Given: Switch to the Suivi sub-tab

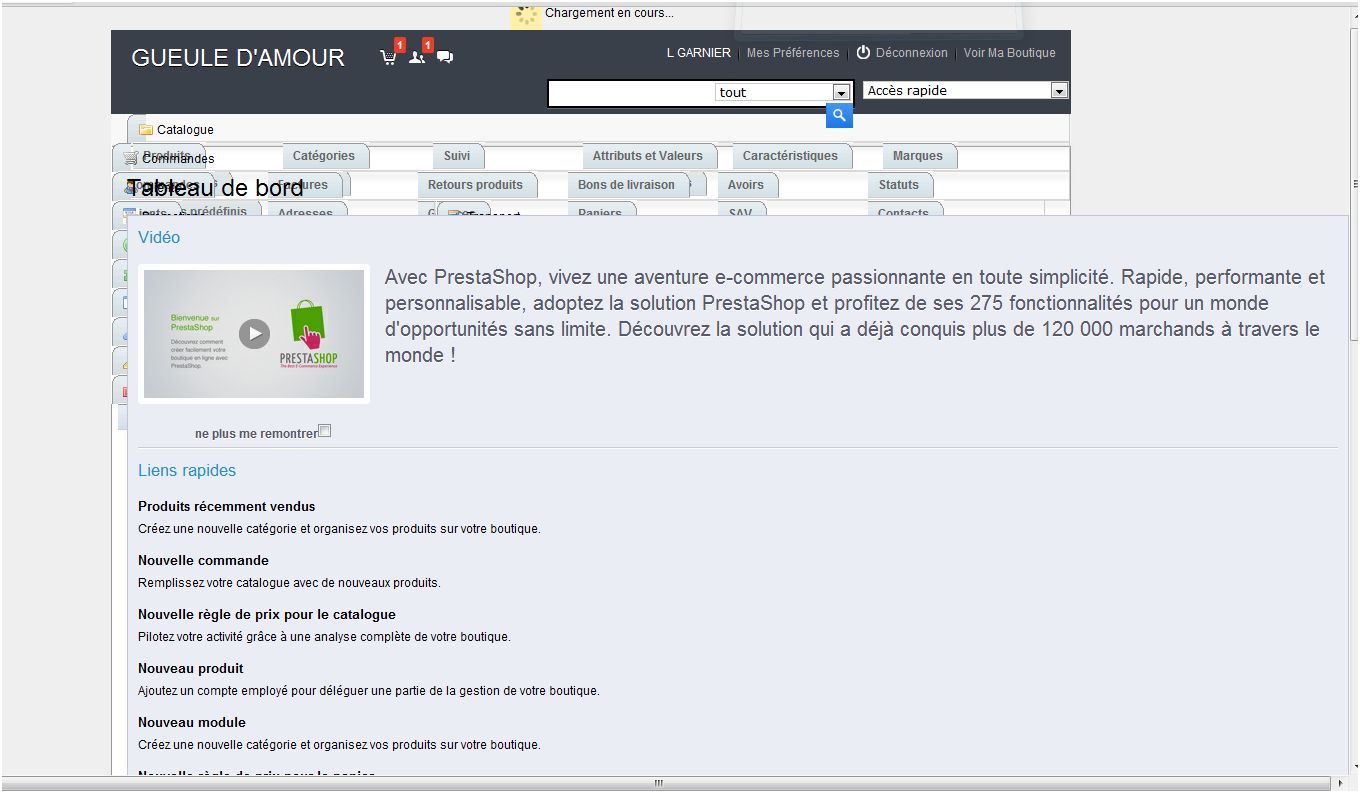Looking at the screenshot, I should click(x=457, y=156).
